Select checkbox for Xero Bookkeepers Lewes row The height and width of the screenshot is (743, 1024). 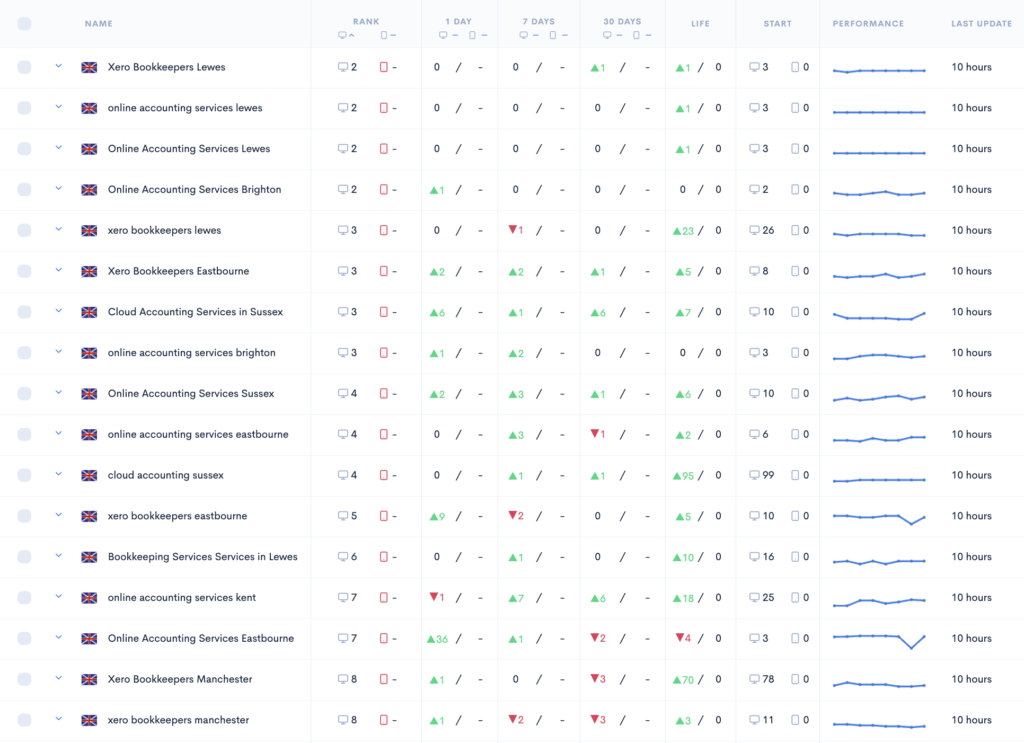coord(24,67)
